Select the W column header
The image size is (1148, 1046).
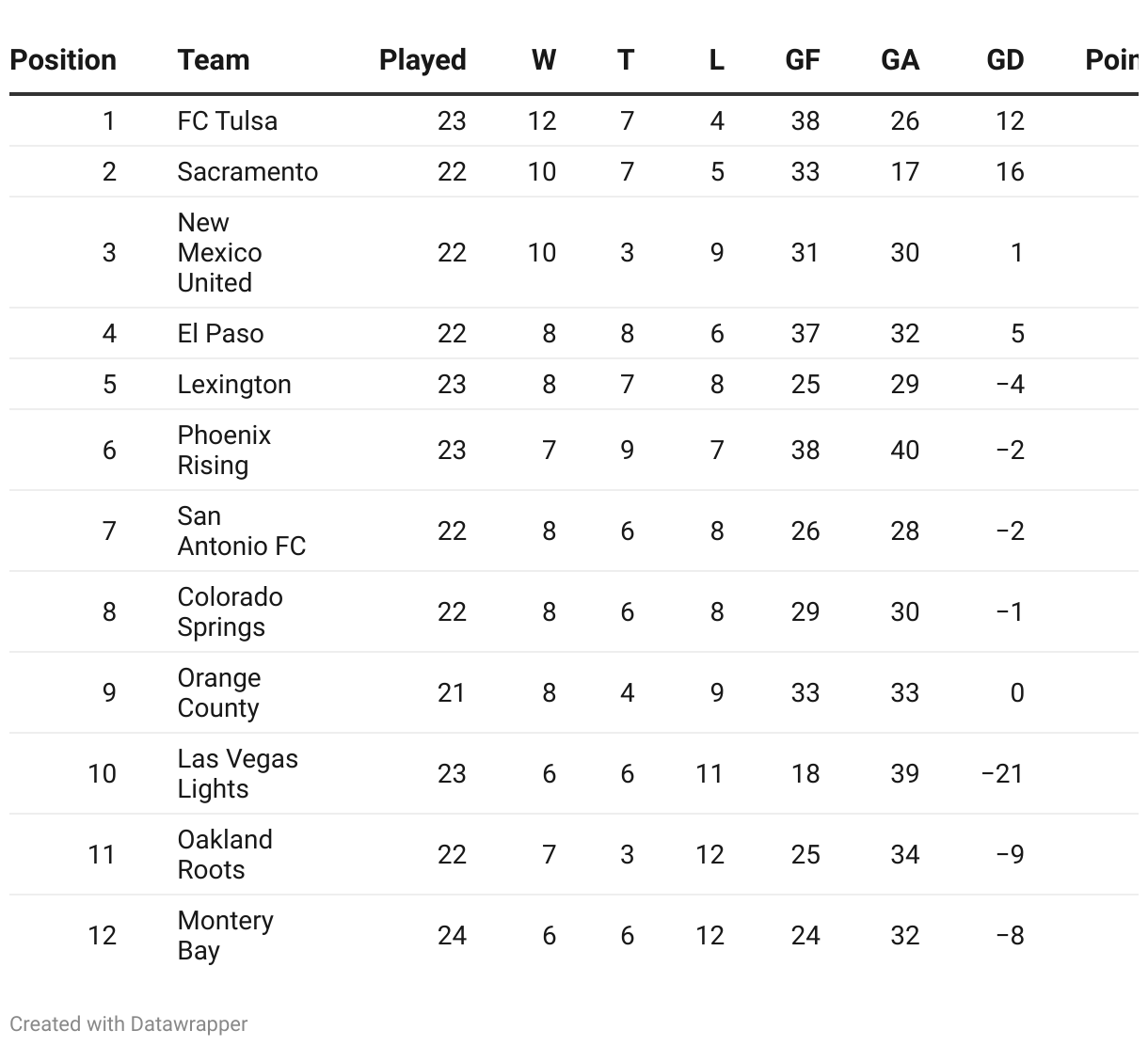543,60
